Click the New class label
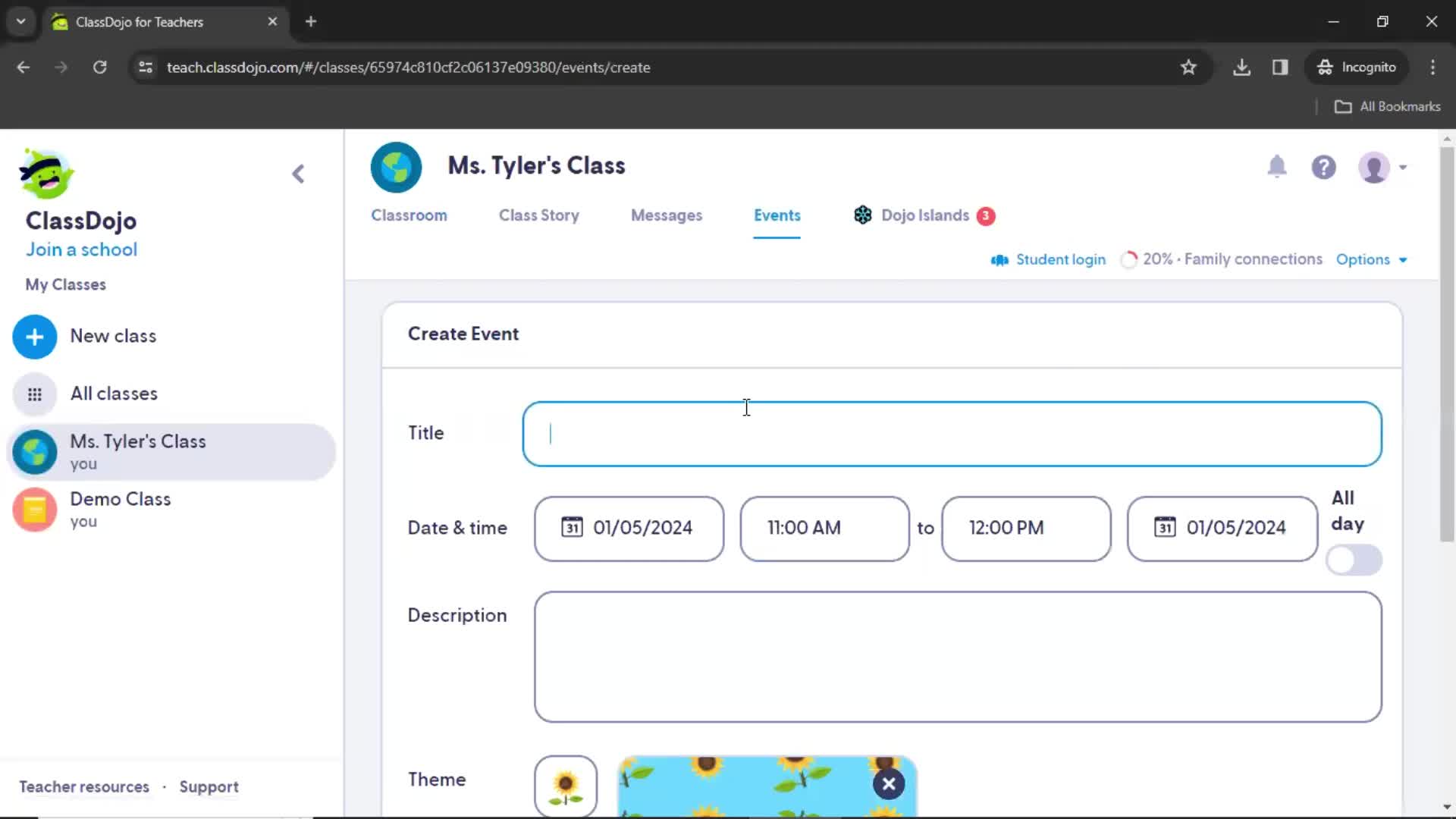The height and width of the screenshot is (819, 1456). point(113,337)
